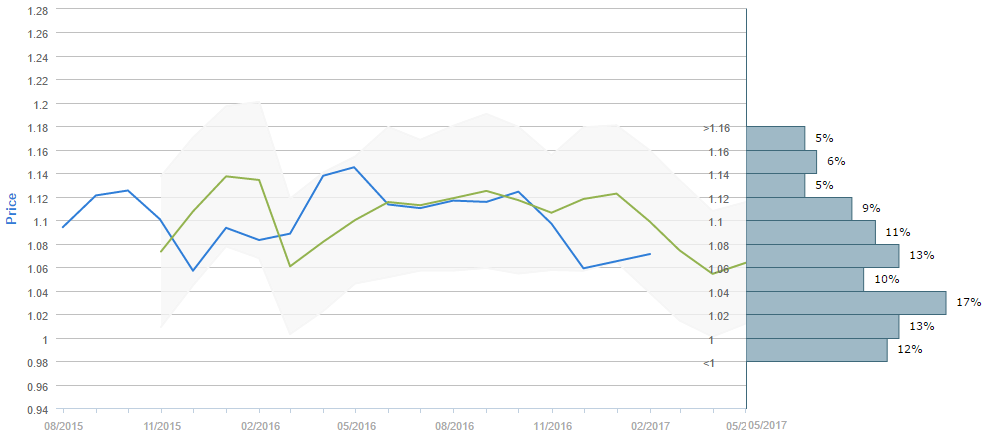Click the 11% histogram bar
The width and height of the screenshot is (991, 440).
[811, 232]
